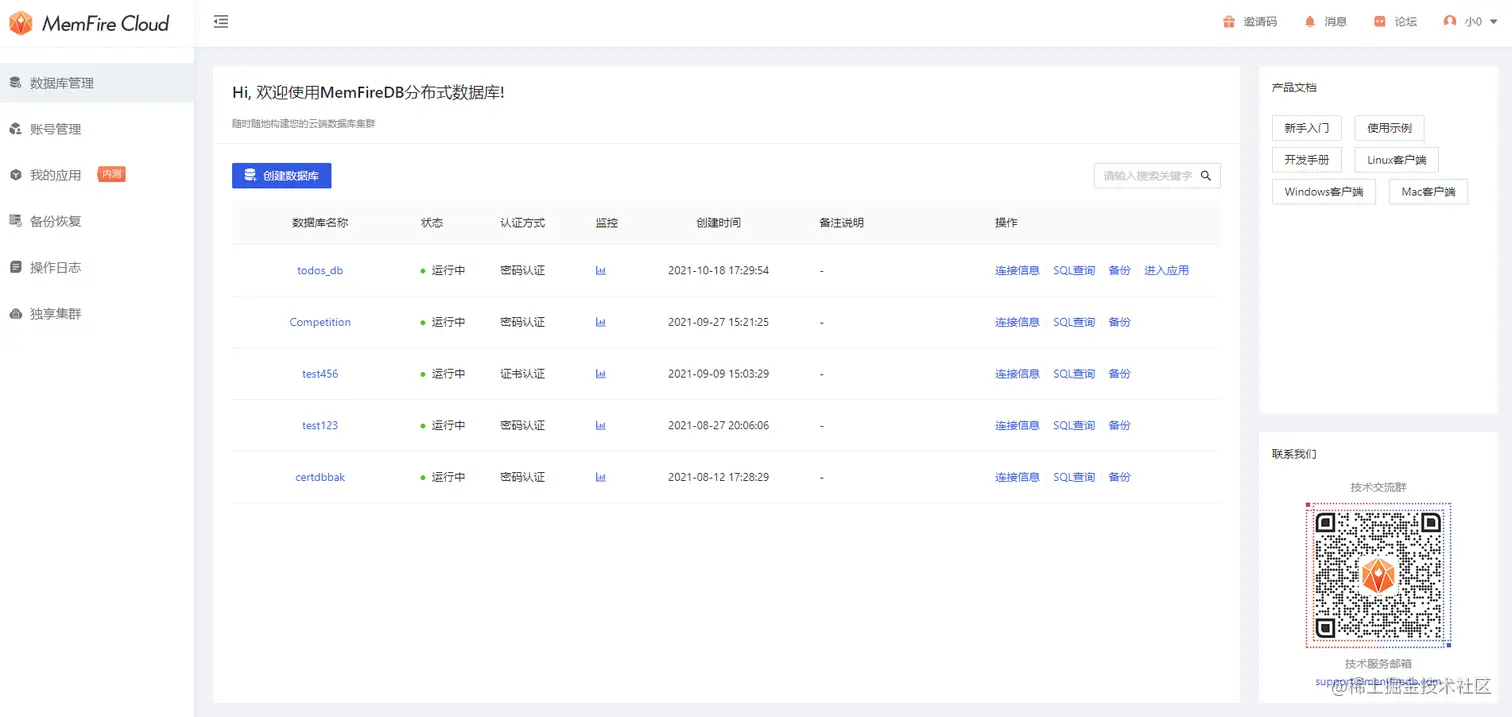Image resolution: width=1512 pixels, height=717 pixels.
Task: Click the 内测 badge
Action: click(111, 174)
